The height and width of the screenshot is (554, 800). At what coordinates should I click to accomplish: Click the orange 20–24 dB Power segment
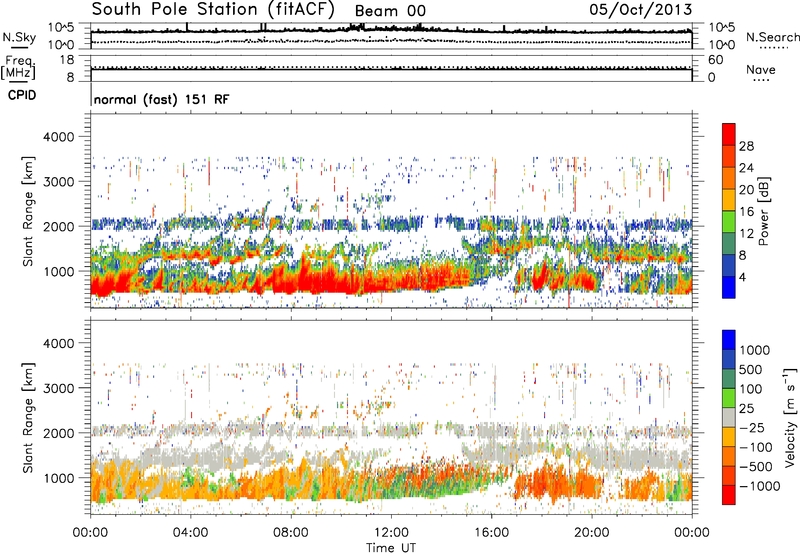tap(729, 178)
